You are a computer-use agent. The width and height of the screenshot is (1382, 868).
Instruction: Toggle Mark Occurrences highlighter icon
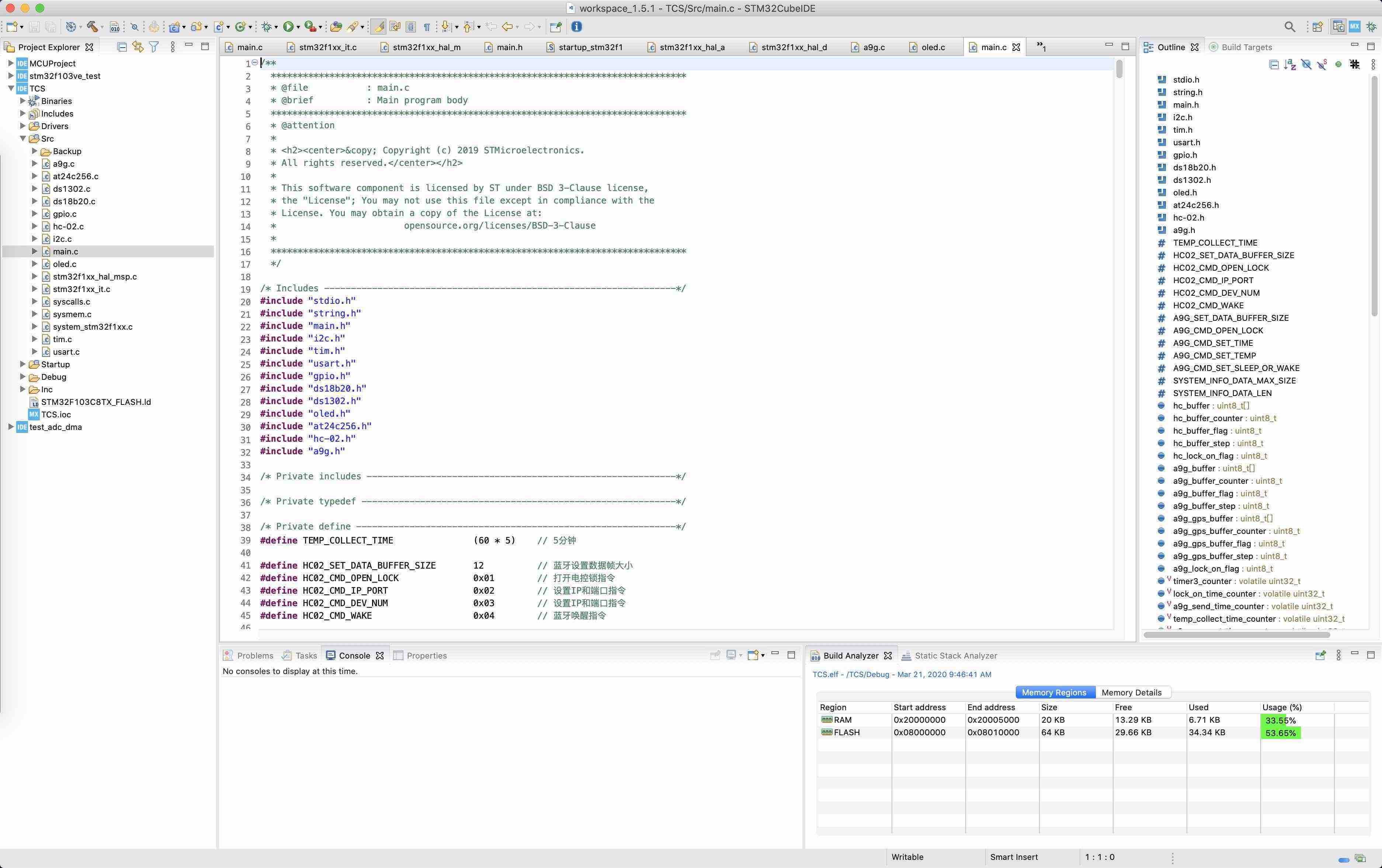379,27
